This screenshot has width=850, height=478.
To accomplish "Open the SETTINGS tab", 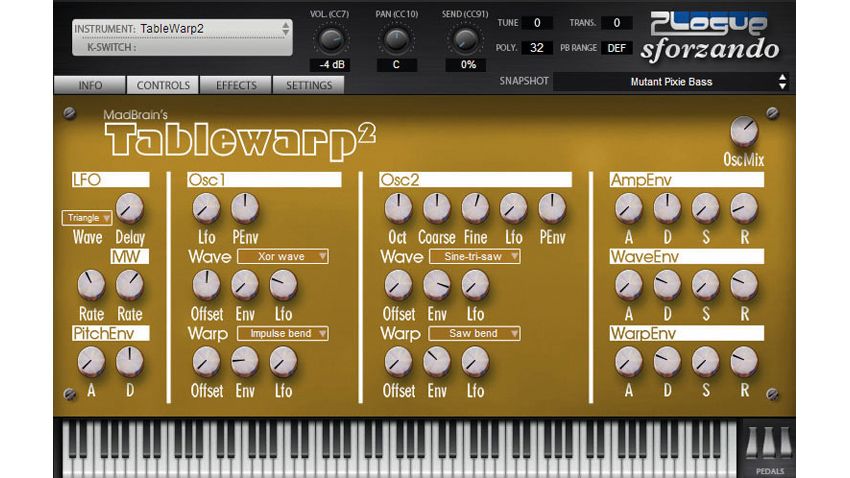I will tap(308, 85).
